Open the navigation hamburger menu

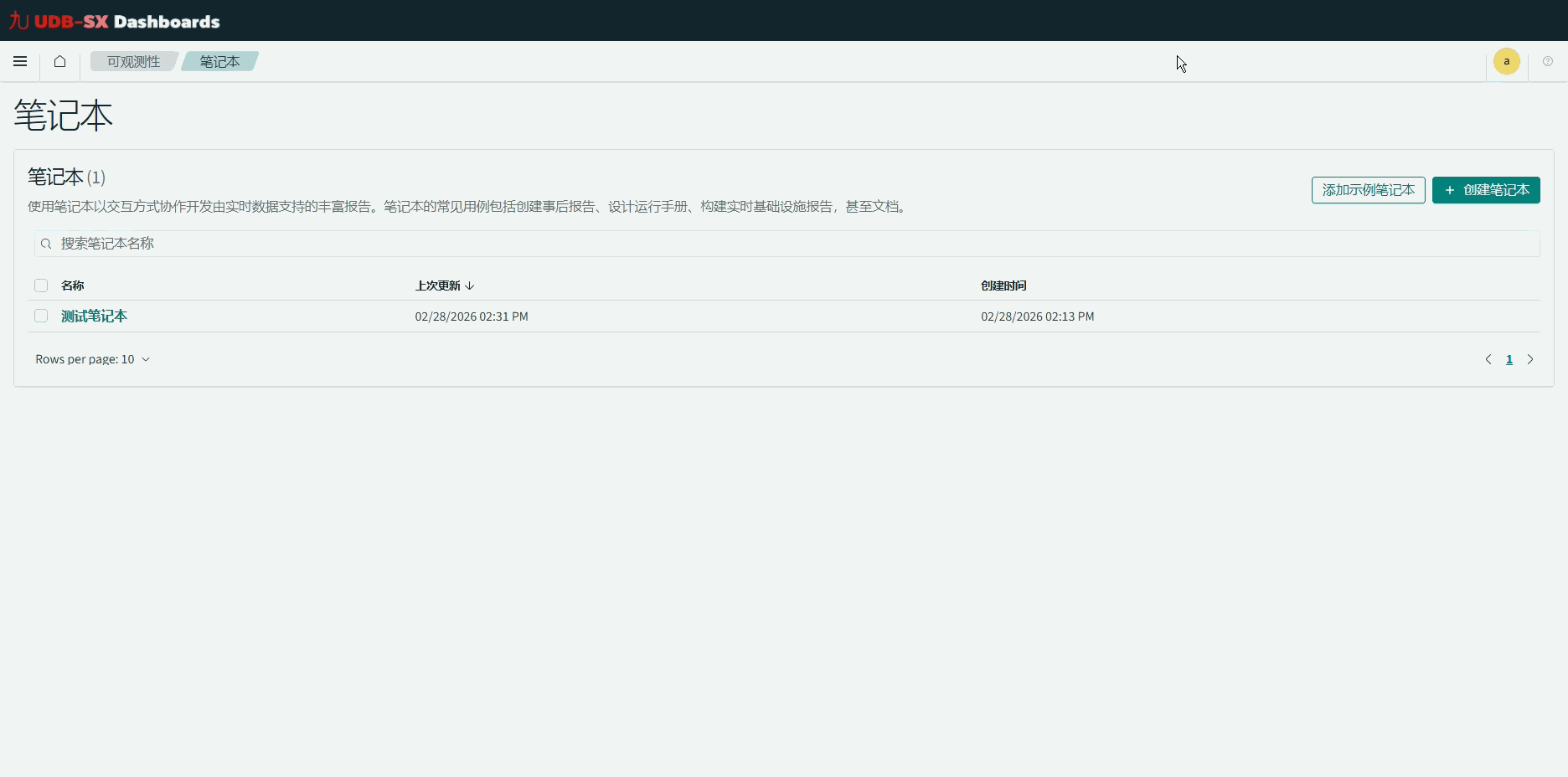(x=19, y=61)
